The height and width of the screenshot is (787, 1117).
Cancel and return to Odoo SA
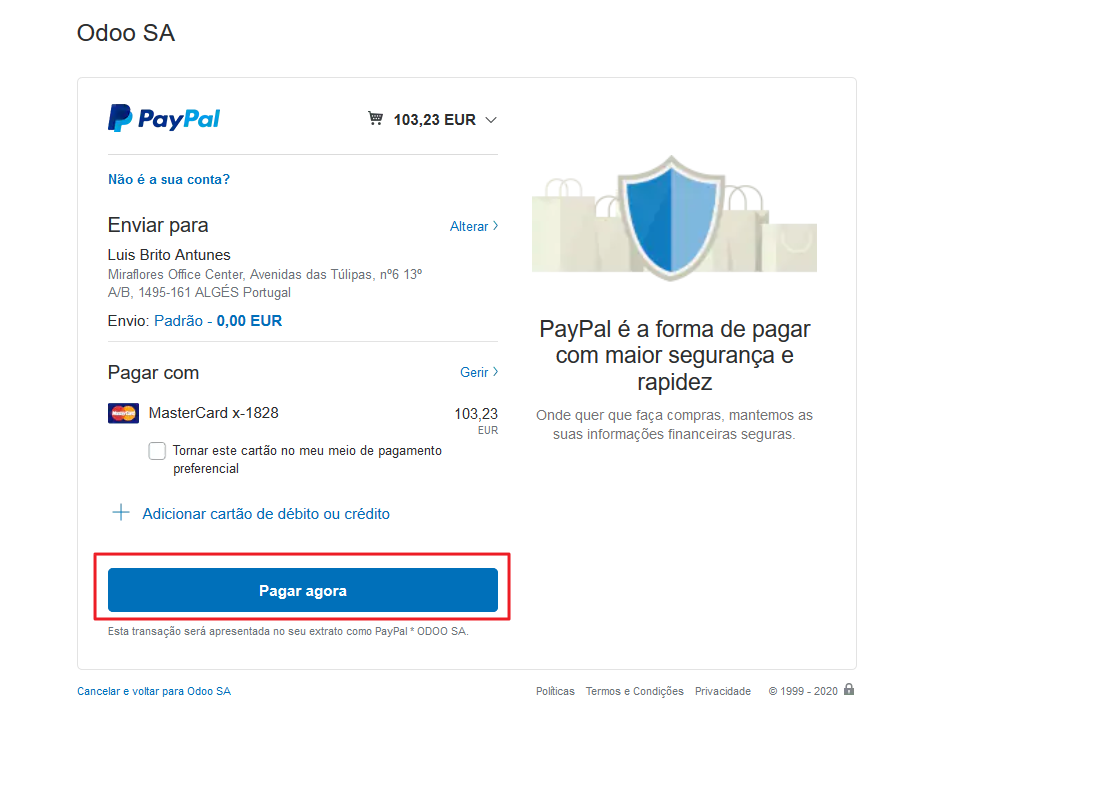click(x=154, y=691)
